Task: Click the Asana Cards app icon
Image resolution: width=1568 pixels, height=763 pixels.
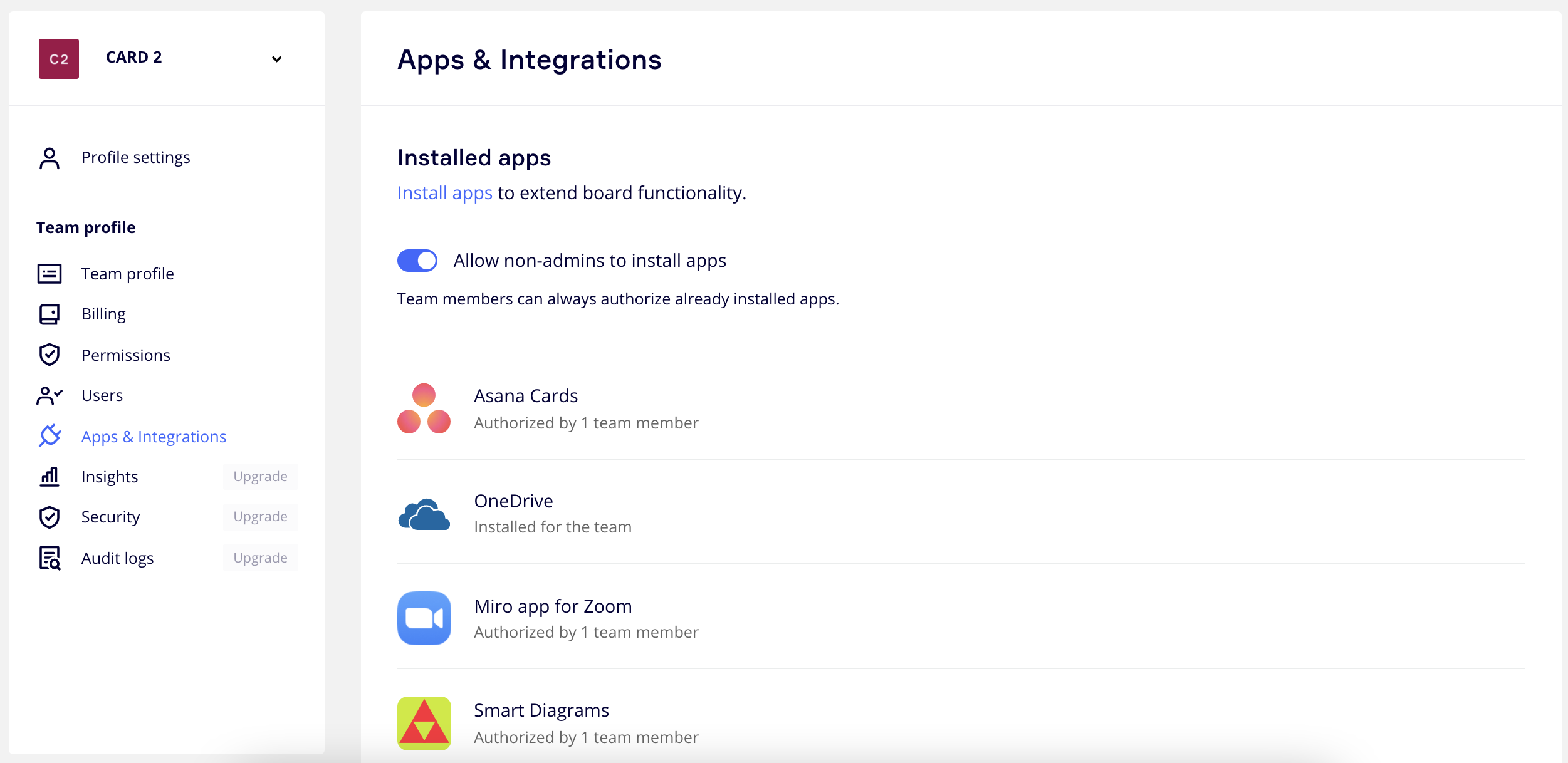Action: click(x=424, y=408)
